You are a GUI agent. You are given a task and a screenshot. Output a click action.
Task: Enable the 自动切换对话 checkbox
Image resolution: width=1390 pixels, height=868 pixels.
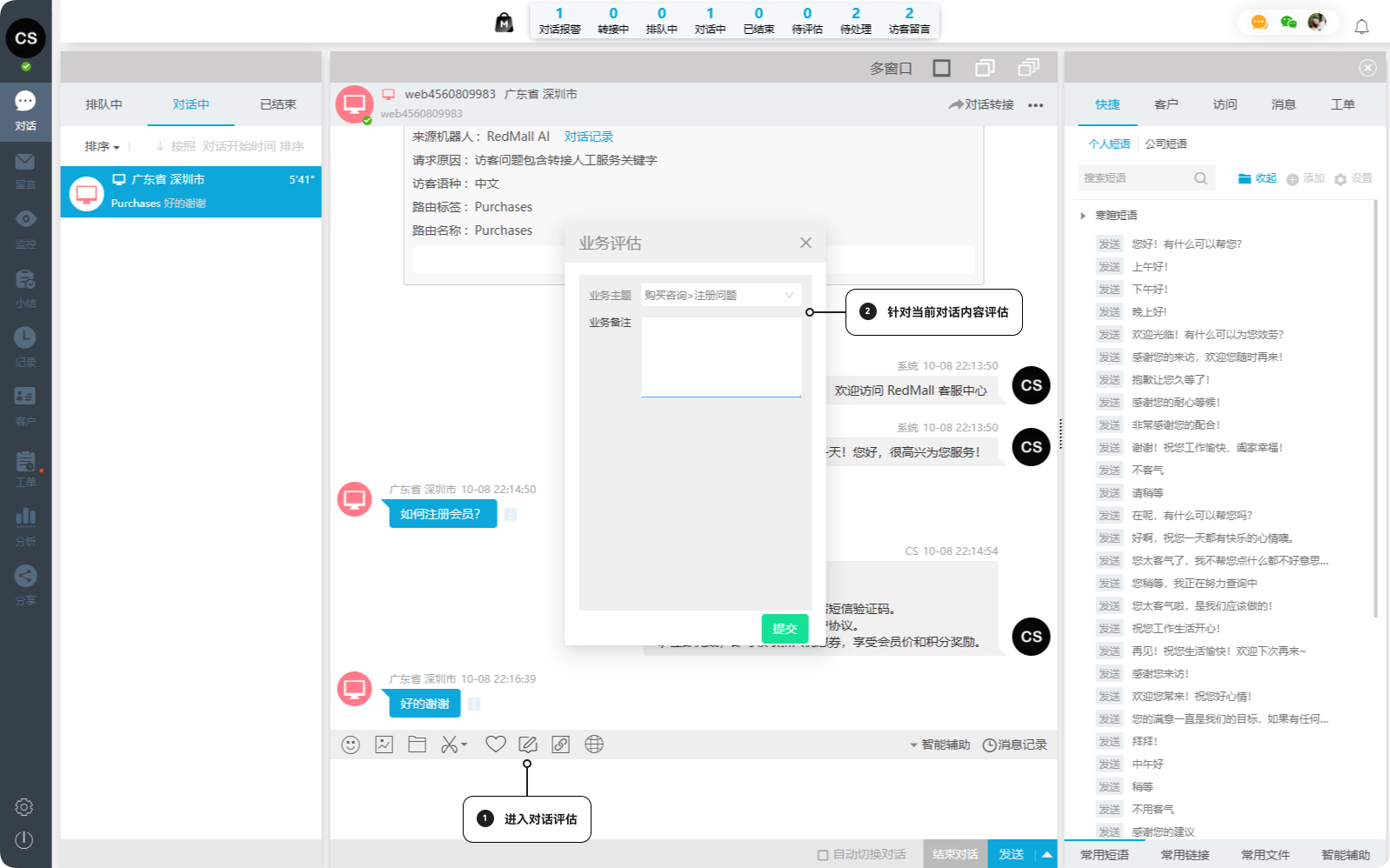coord(823,855)
